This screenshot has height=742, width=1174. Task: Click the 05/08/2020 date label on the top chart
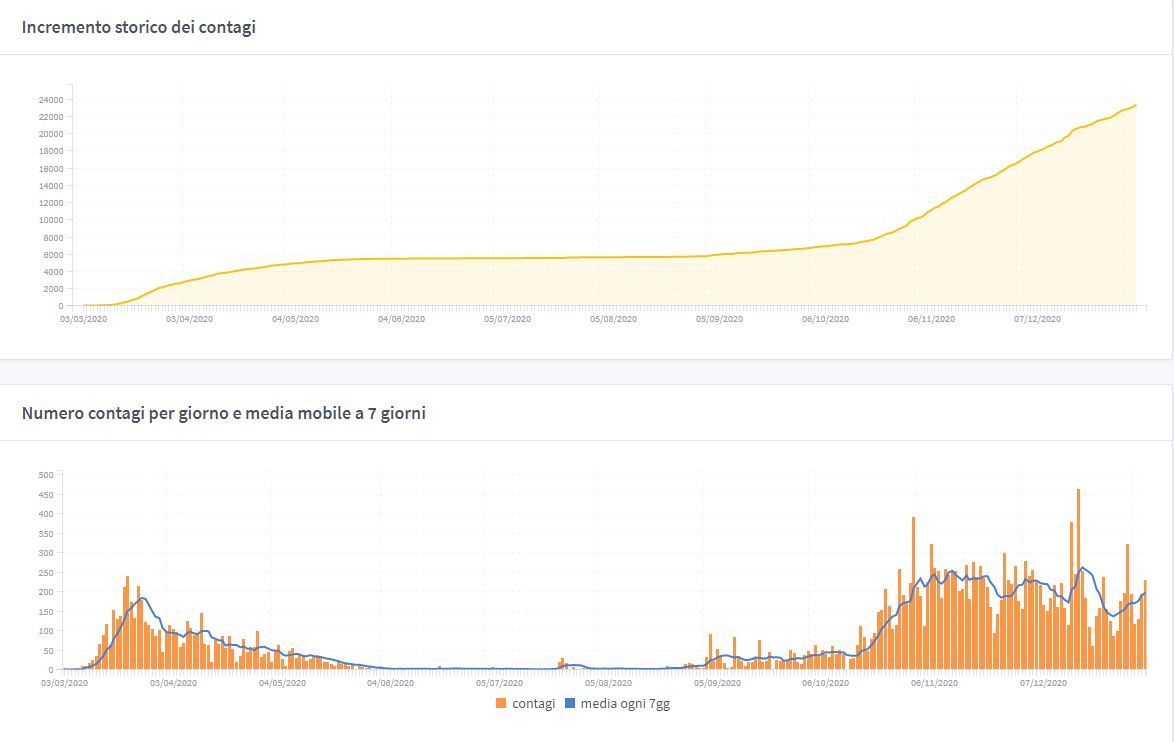coord(613,320)
